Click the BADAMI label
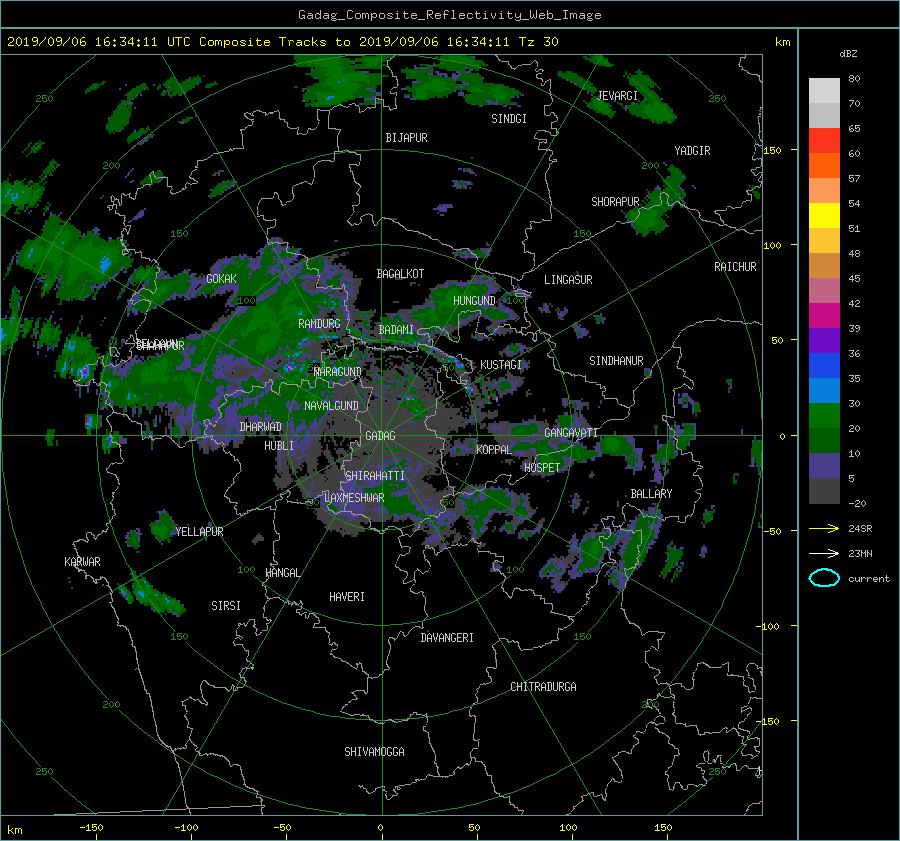 click(x=396, y=330)
